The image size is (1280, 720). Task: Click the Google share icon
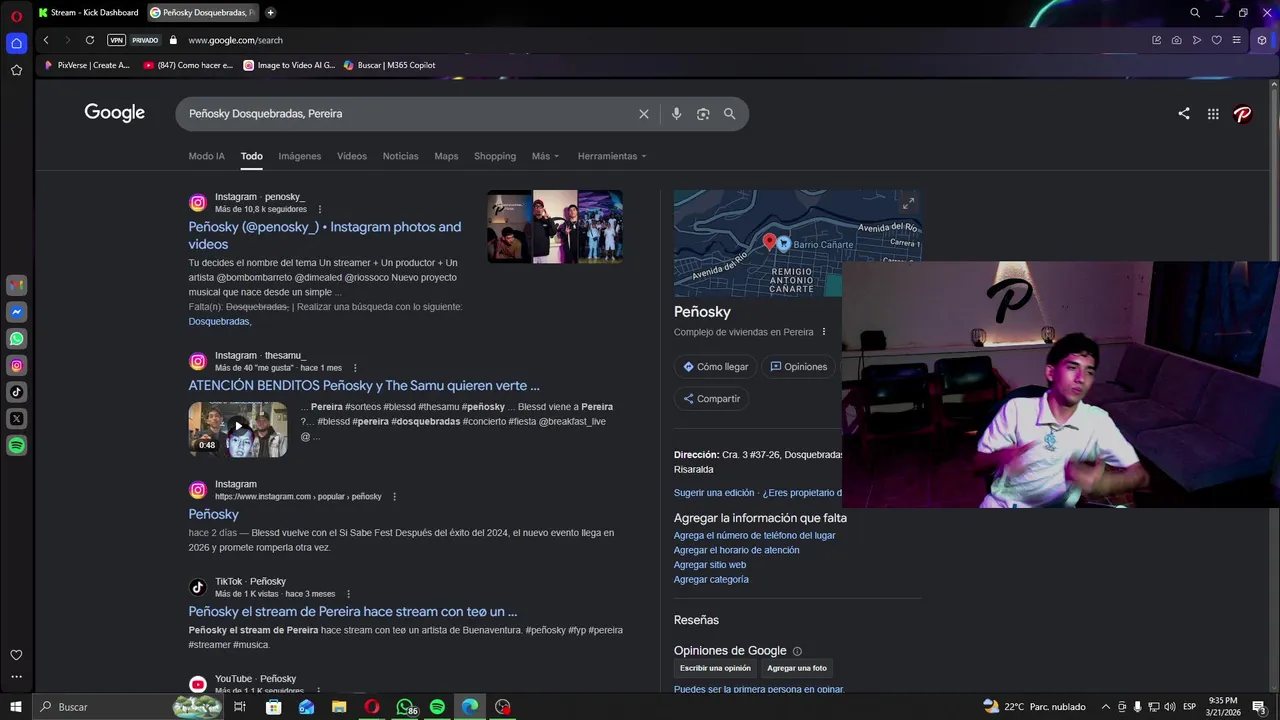[x=1184, y=114]
